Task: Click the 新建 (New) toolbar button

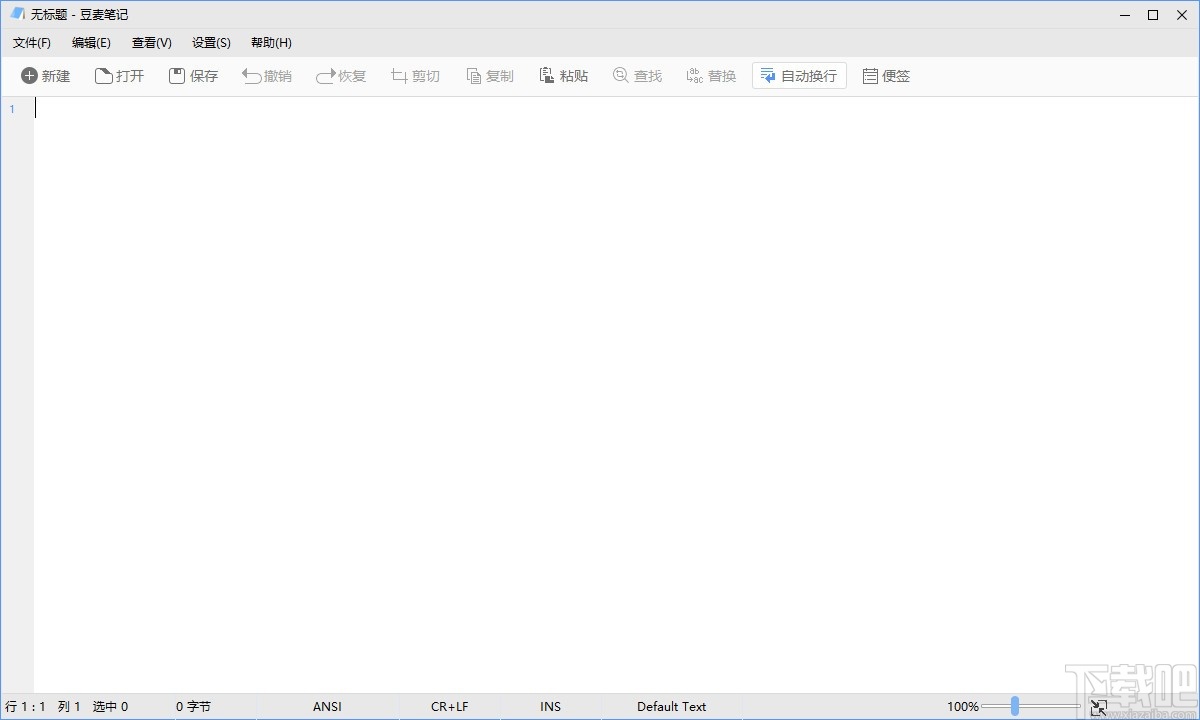Action: (46, 76)
